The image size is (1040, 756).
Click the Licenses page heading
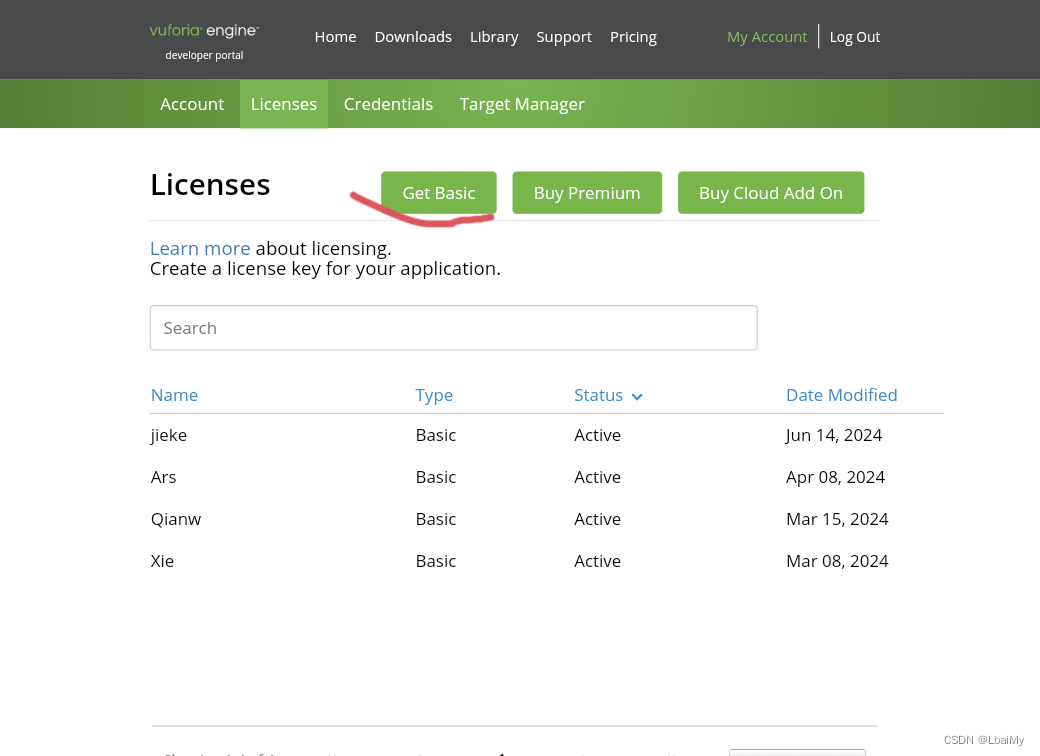(x=210, y=184)
